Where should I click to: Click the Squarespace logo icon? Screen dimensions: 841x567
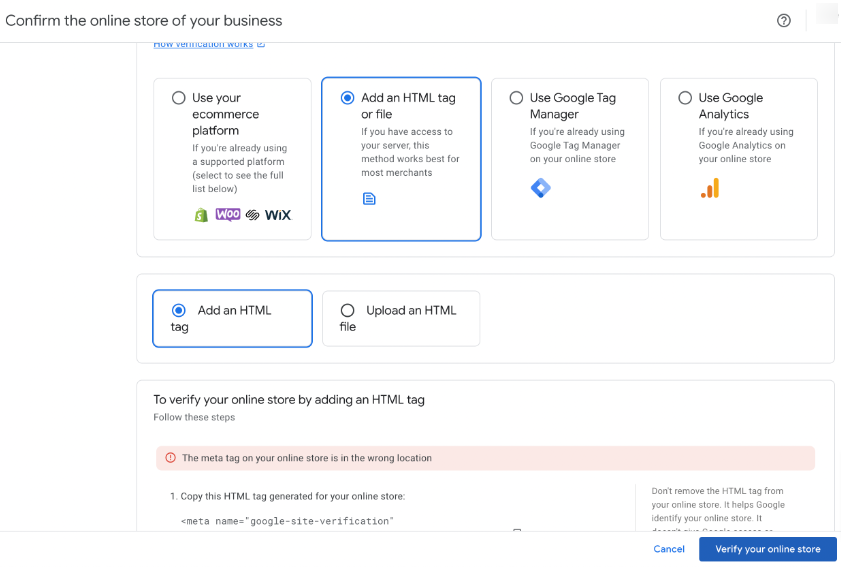[x=253, y=215]
